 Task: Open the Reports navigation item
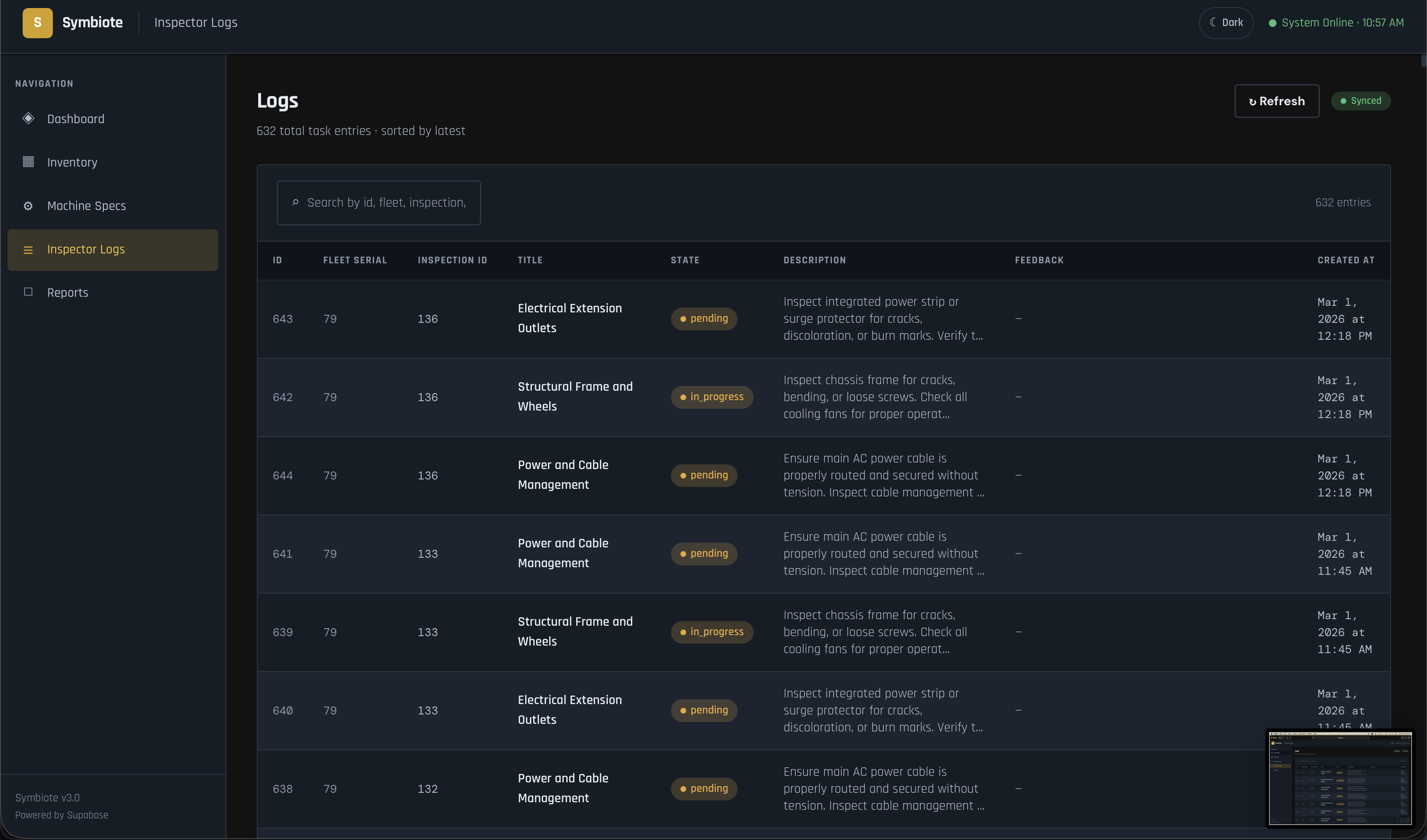click(67, 293)
